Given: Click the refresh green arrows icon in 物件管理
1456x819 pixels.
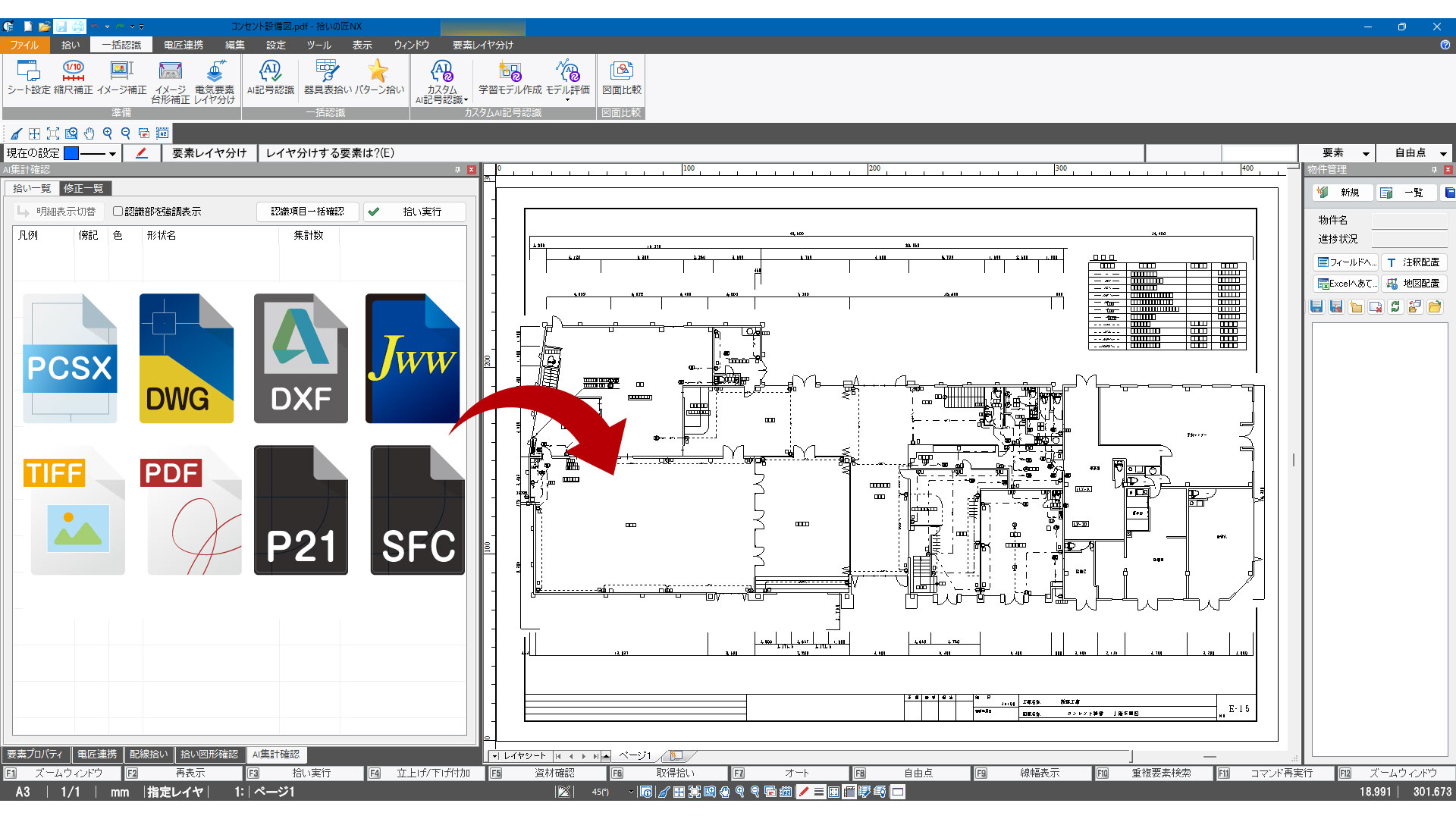Looking at the screenshot, I should [x=1395, y=306].
